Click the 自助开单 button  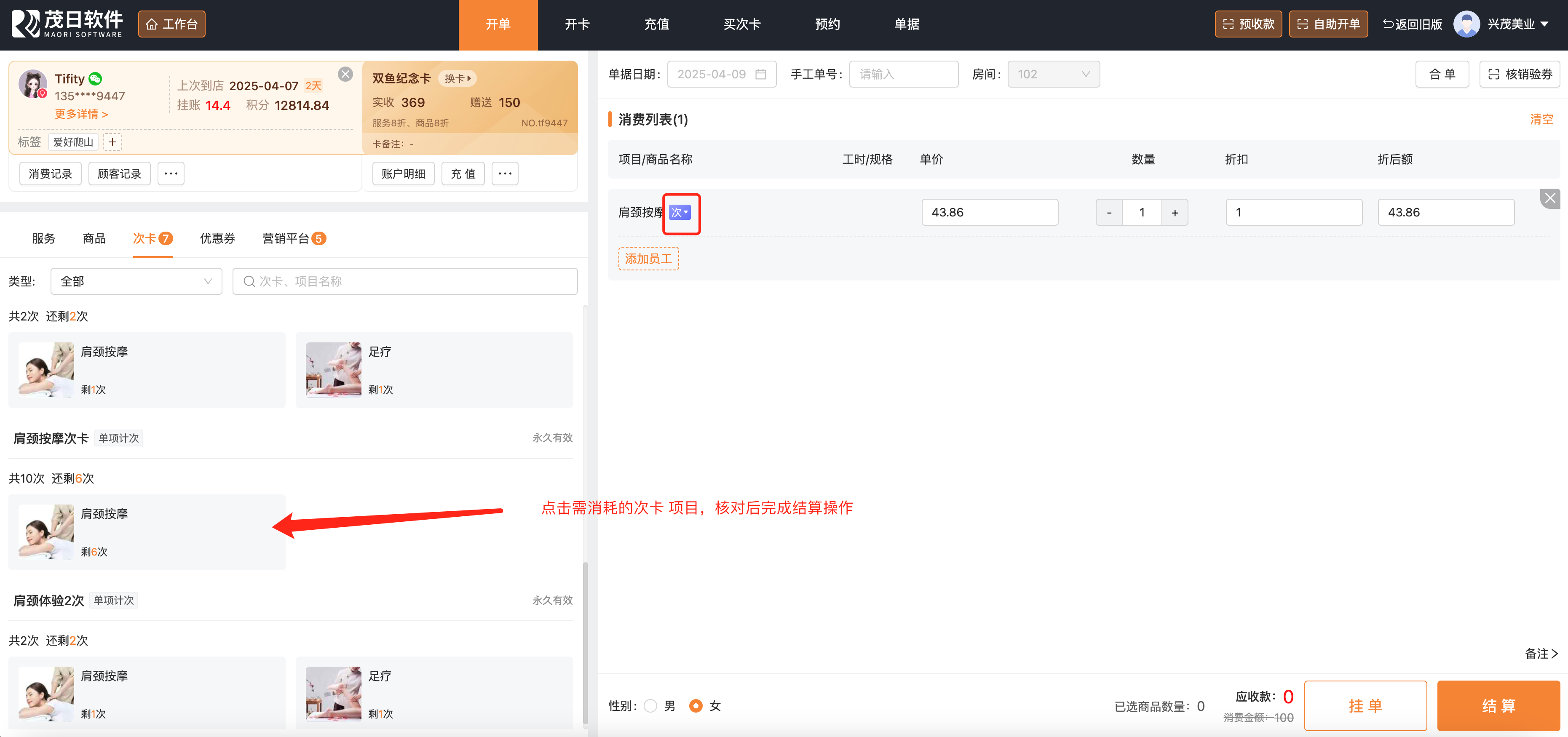(1328, 24)
